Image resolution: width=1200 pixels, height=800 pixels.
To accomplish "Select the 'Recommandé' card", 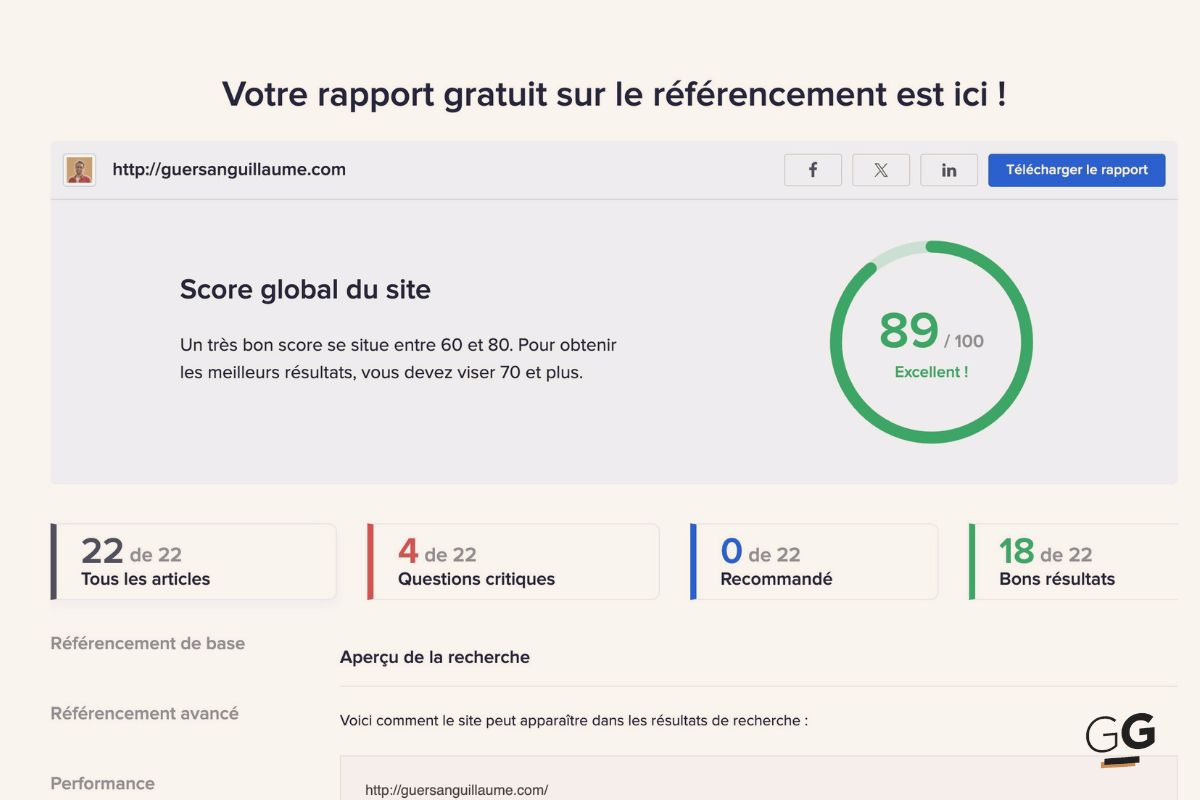I will (x=812, y=562).
